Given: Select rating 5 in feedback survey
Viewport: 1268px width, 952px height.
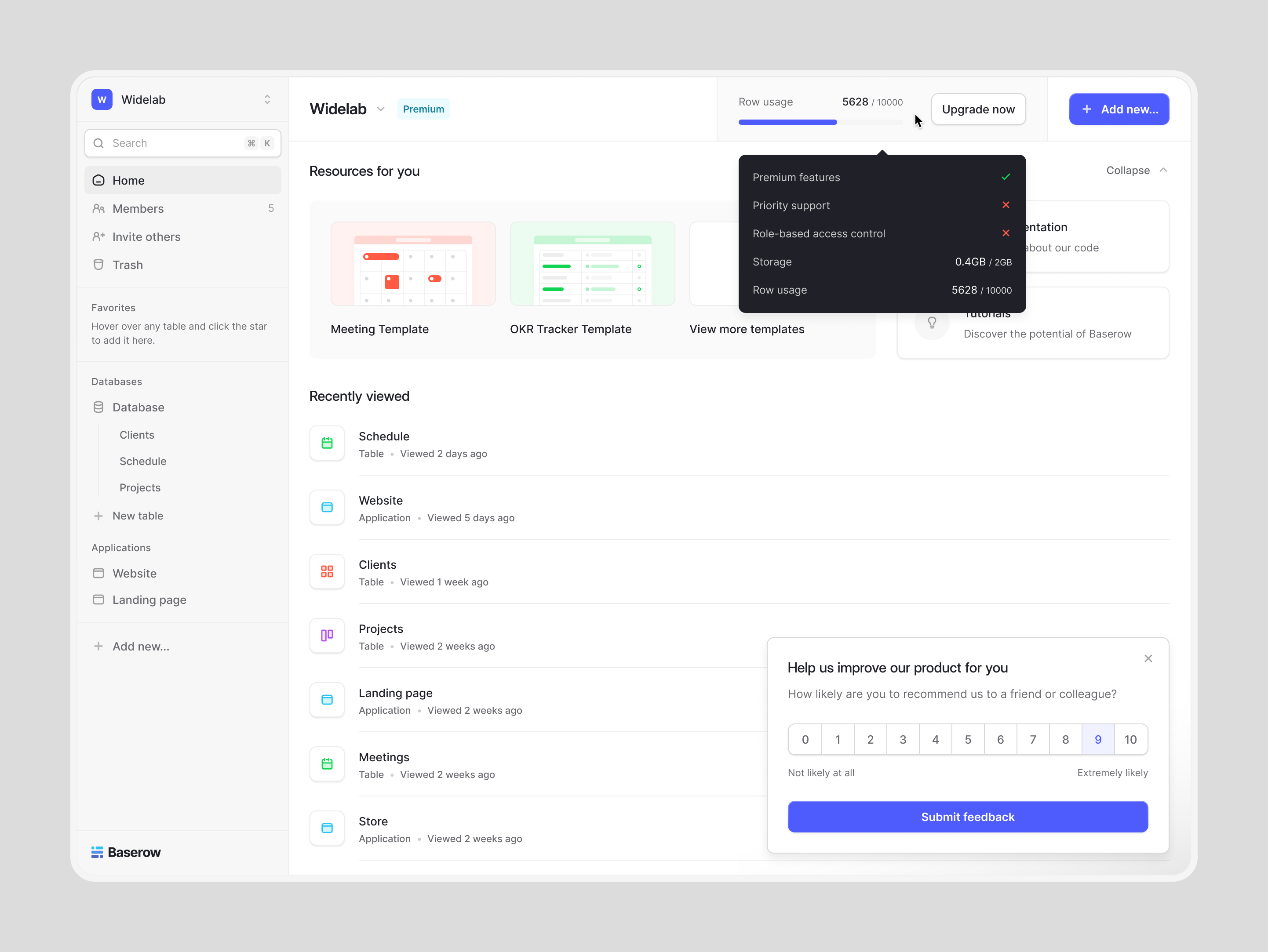Looking at the screenshot, I should point(968,740).
